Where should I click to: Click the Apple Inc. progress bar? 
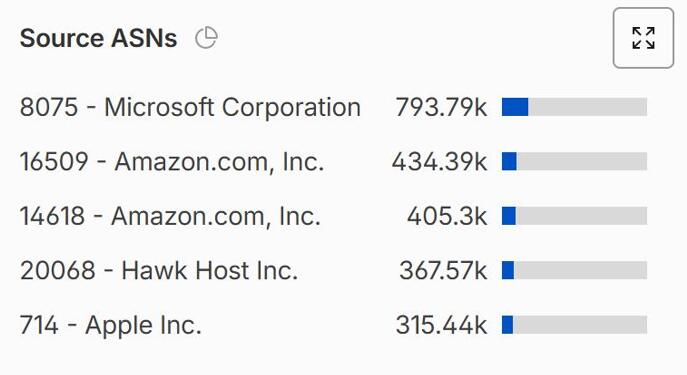coord(574,325)
